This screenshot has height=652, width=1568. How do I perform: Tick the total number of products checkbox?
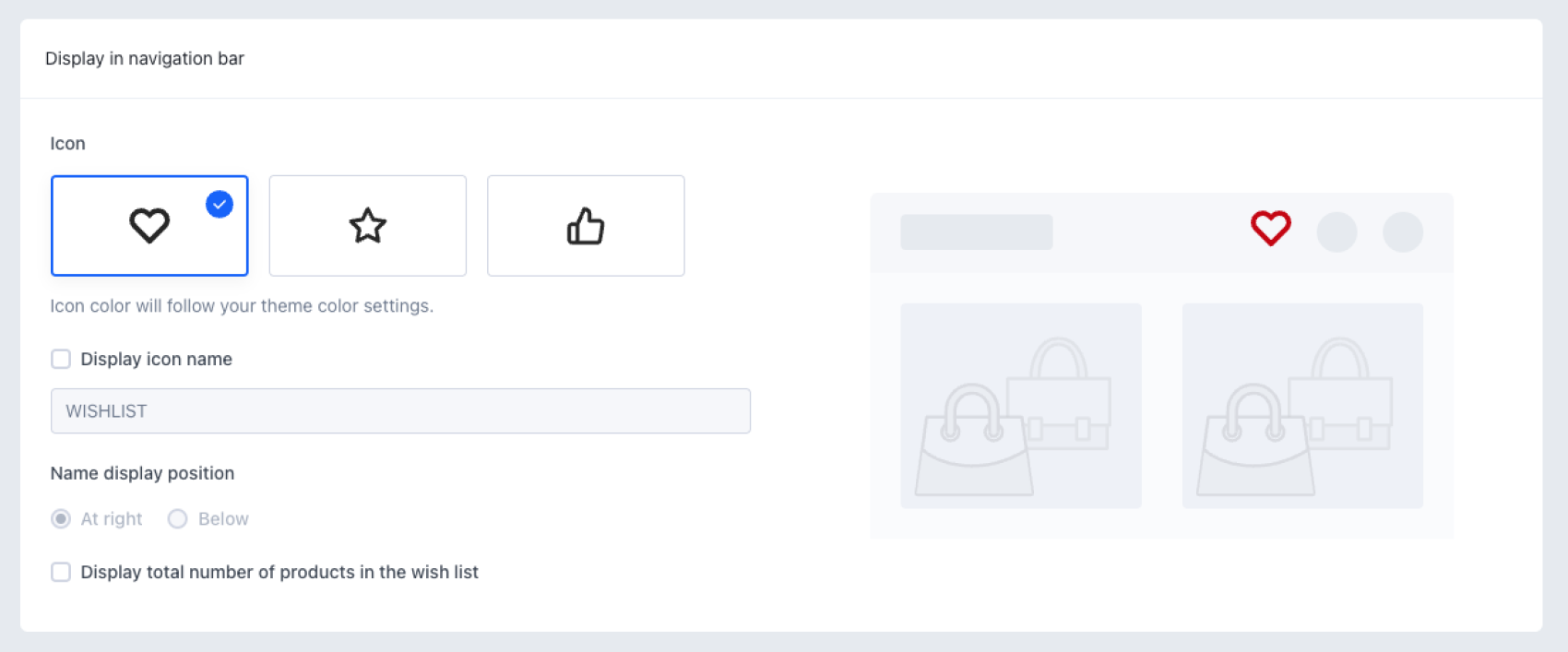click(x=61, y=572)
